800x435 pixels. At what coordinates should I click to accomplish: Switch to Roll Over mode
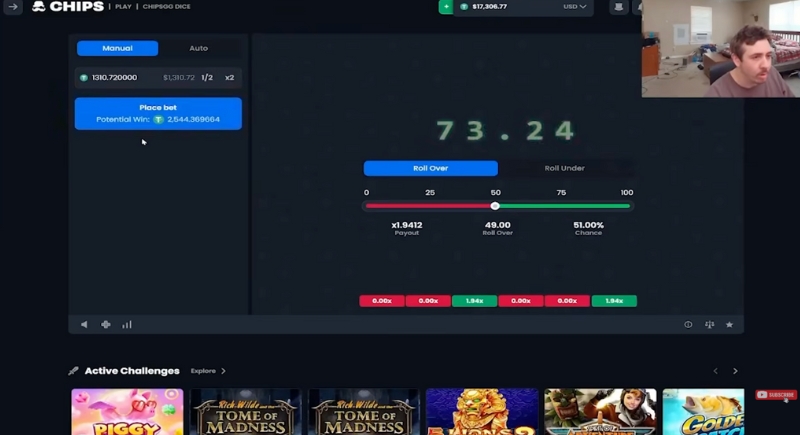point(431,168)
